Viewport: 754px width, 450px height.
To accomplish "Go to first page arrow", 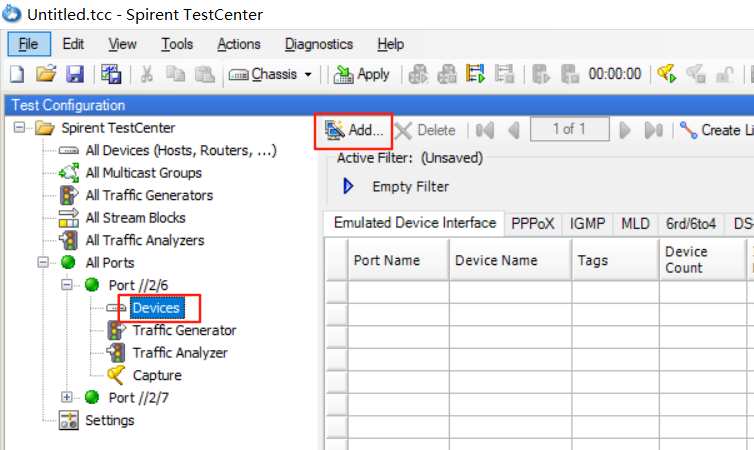I will pyautogui.click(x=485, y=130).
